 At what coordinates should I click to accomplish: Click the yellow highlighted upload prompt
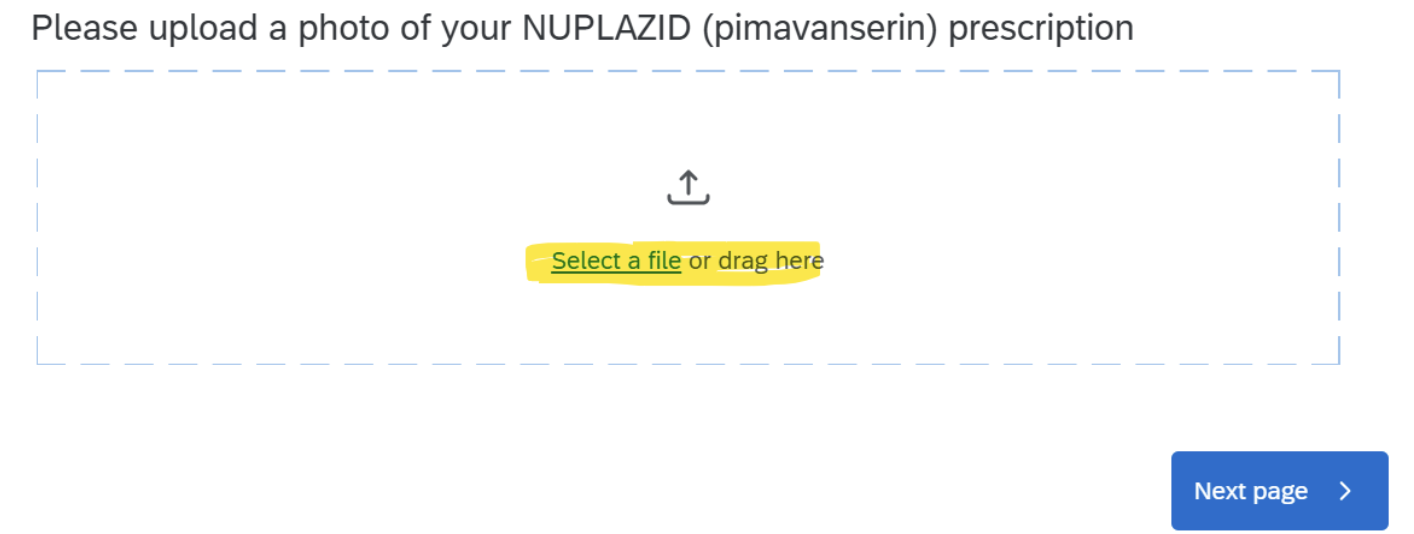tap(674, 262)
